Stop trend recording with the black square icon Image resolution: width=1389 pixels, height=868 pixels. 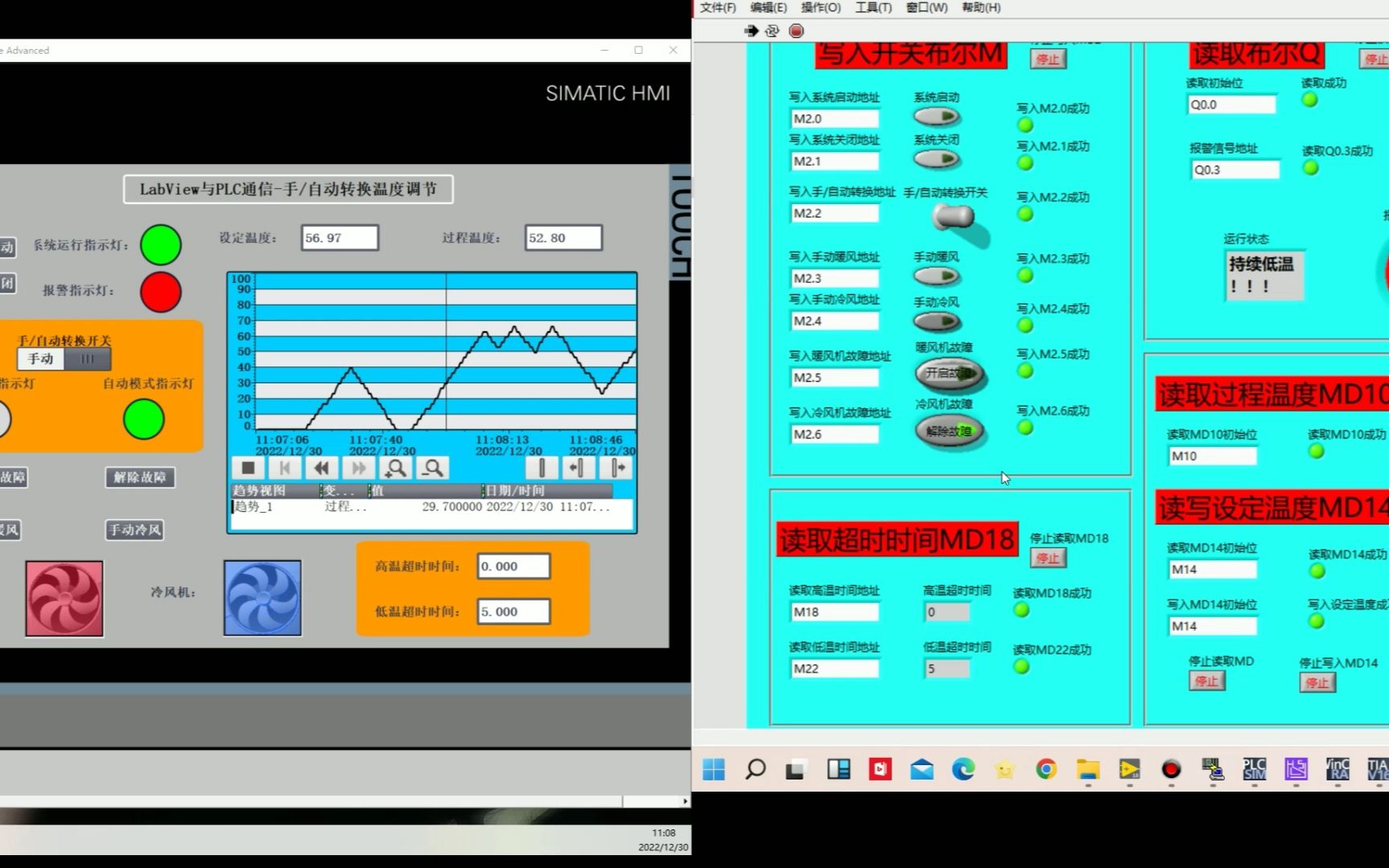pos(249,468)
